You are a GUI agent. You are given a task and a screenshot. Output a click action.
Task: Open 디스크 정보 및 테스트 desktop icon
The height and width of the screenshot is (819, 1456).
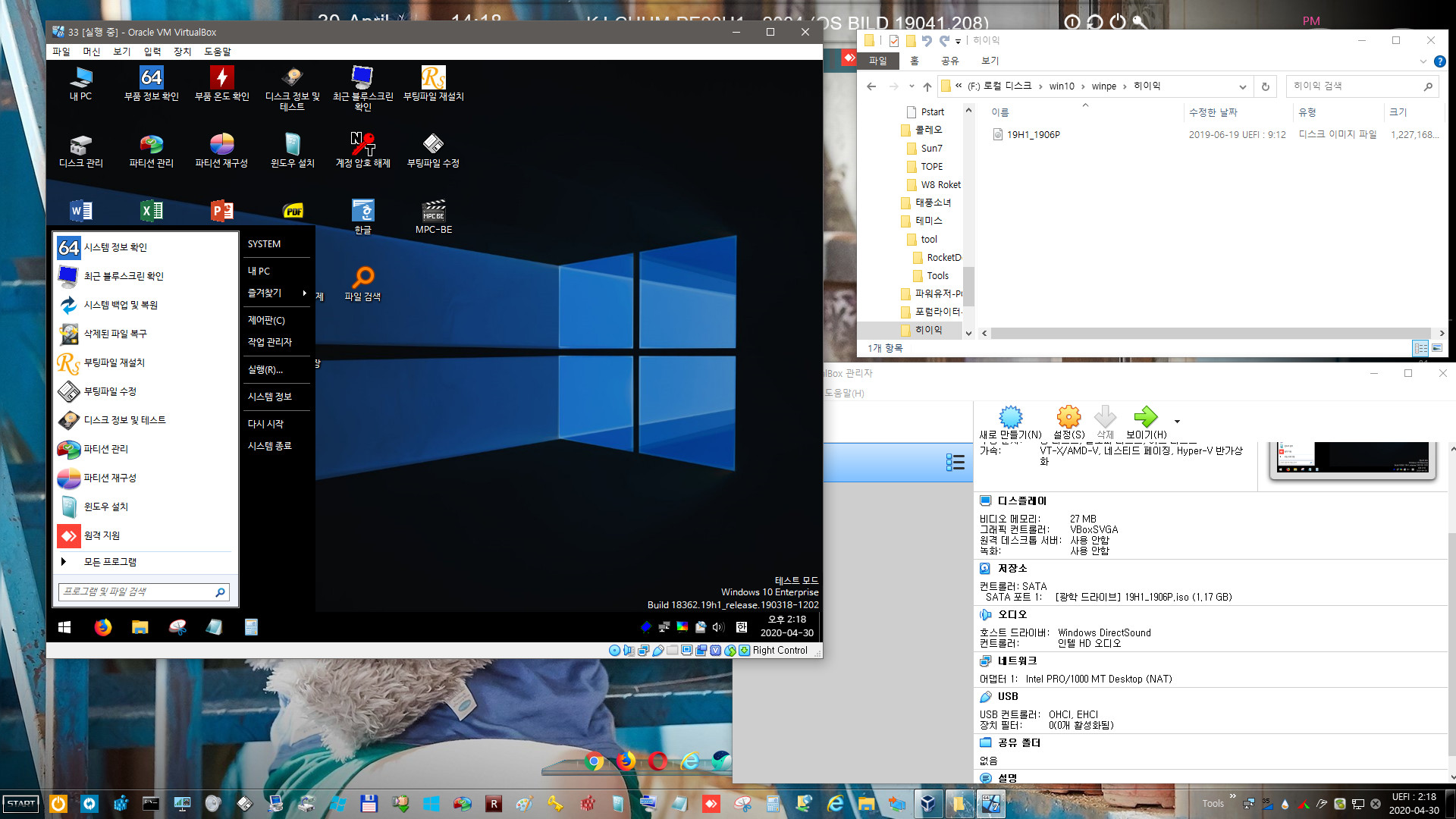(292, 89)
